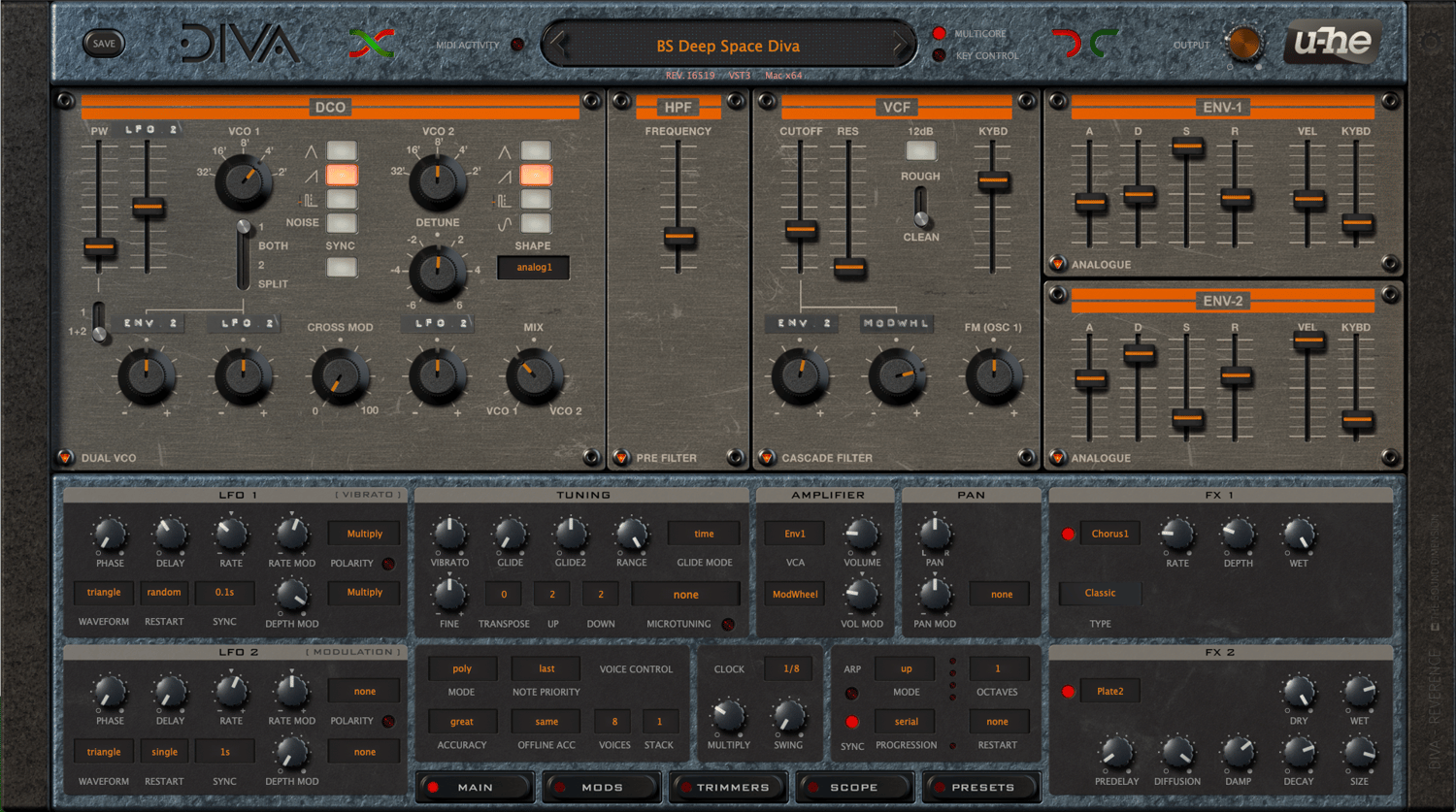The width and height of the screenshot is (1456, 812).
Task: Click the green redo arrow
Action: tap(1104, 44)
